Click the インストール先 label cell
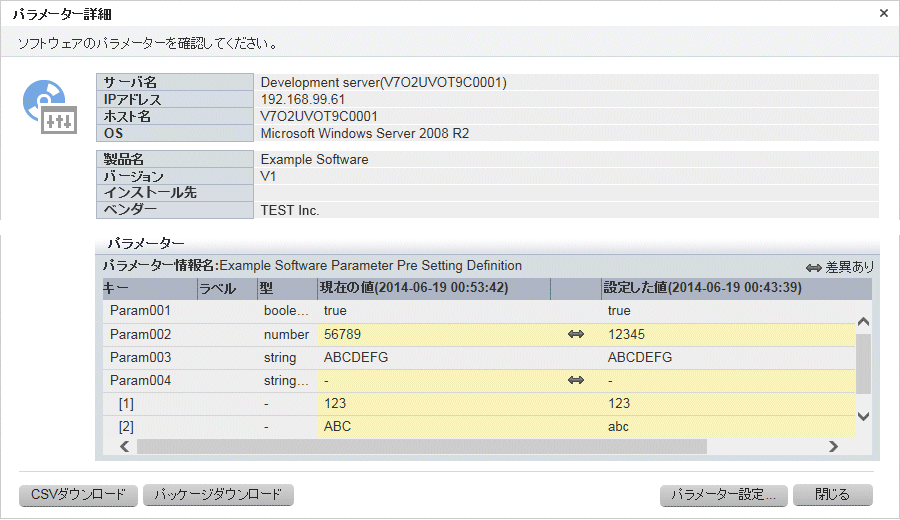The image size is (900, 520). click(x=174, y=193)
